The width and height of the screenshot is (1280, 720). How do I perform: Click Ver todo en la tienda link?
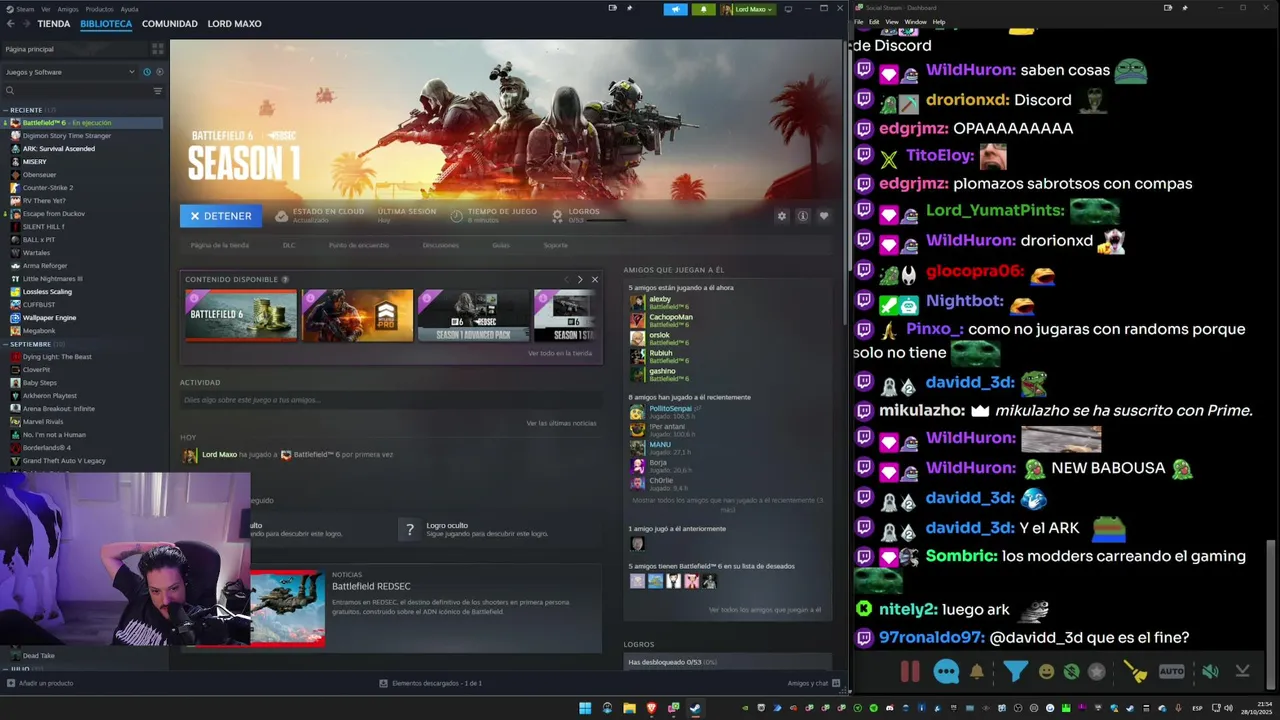click(560, 353)
